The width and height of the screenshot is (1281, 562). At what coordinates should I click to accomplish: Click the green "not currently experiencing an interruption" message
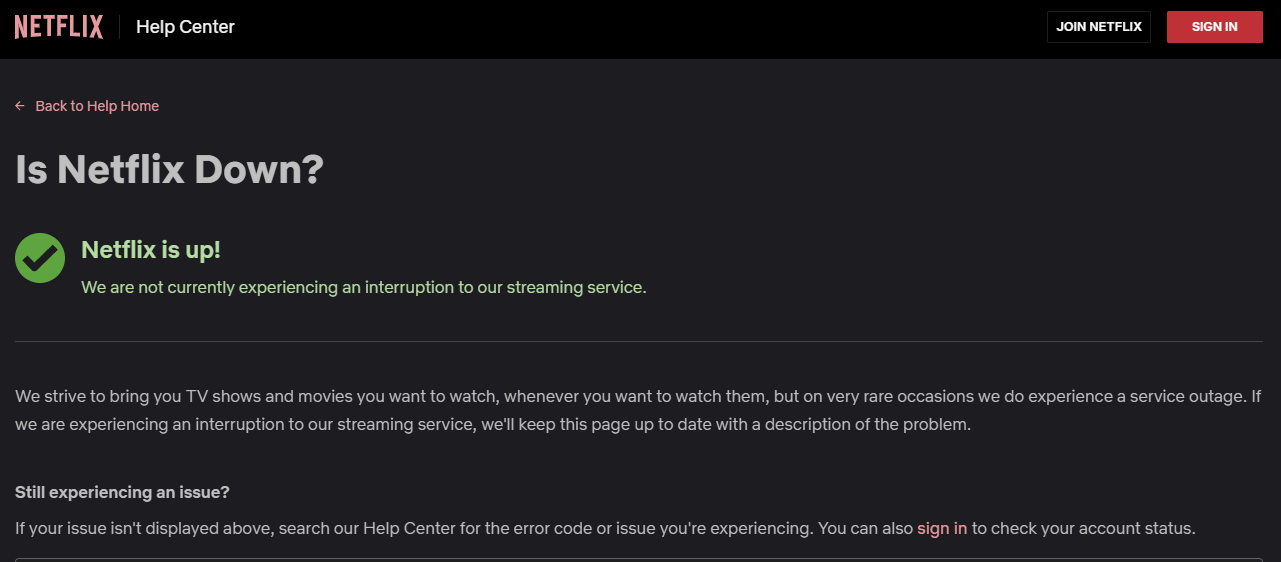[x=364, y=287]
